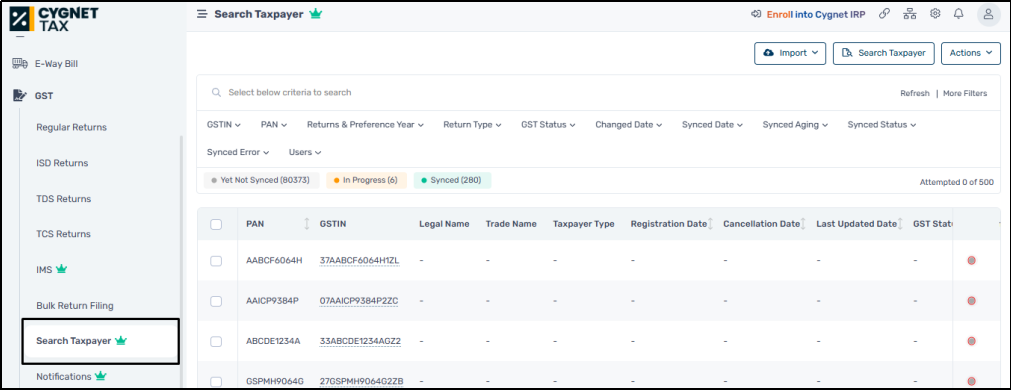Open the notifications bell icon
The width and height of the screenshot is (1011, 390).
(959, 14)
